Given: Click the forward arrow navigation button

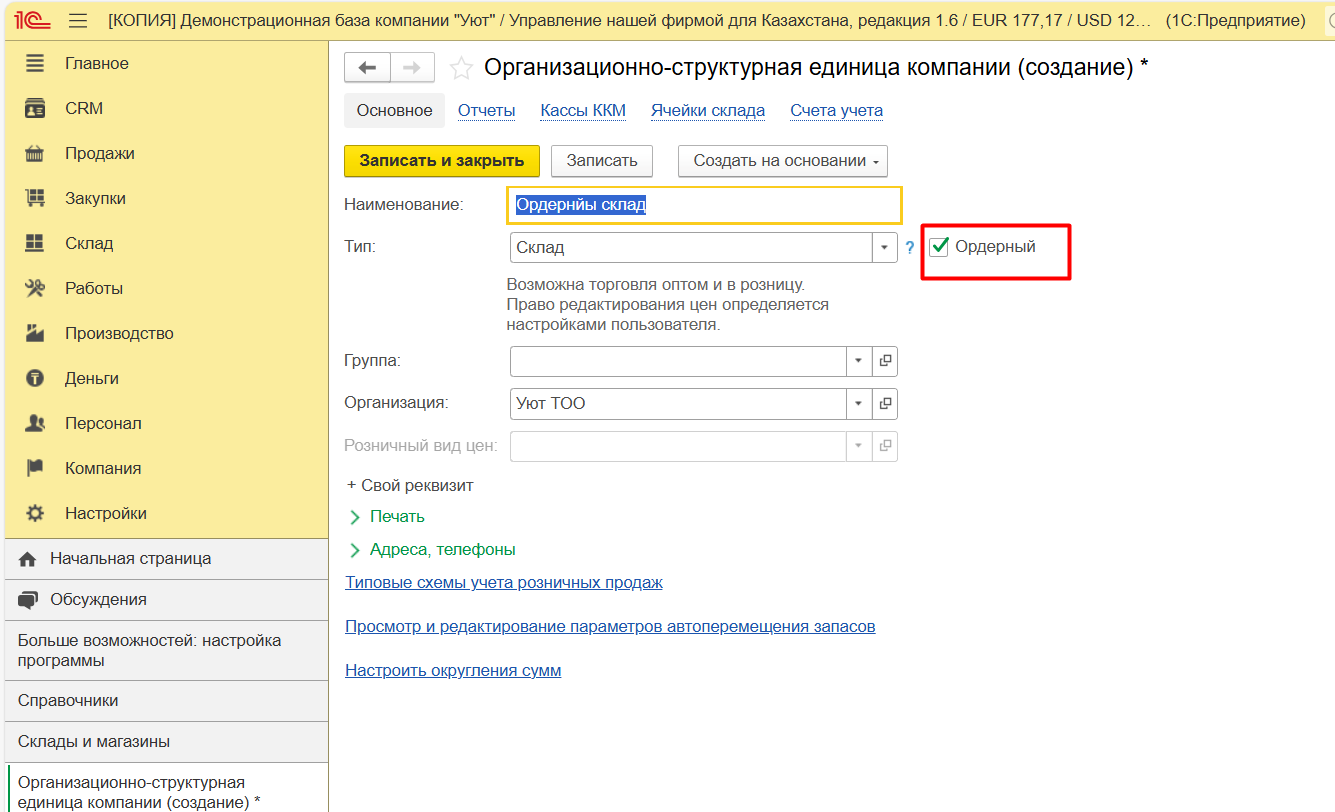Looking at the screenshot, I should (412, 68).
